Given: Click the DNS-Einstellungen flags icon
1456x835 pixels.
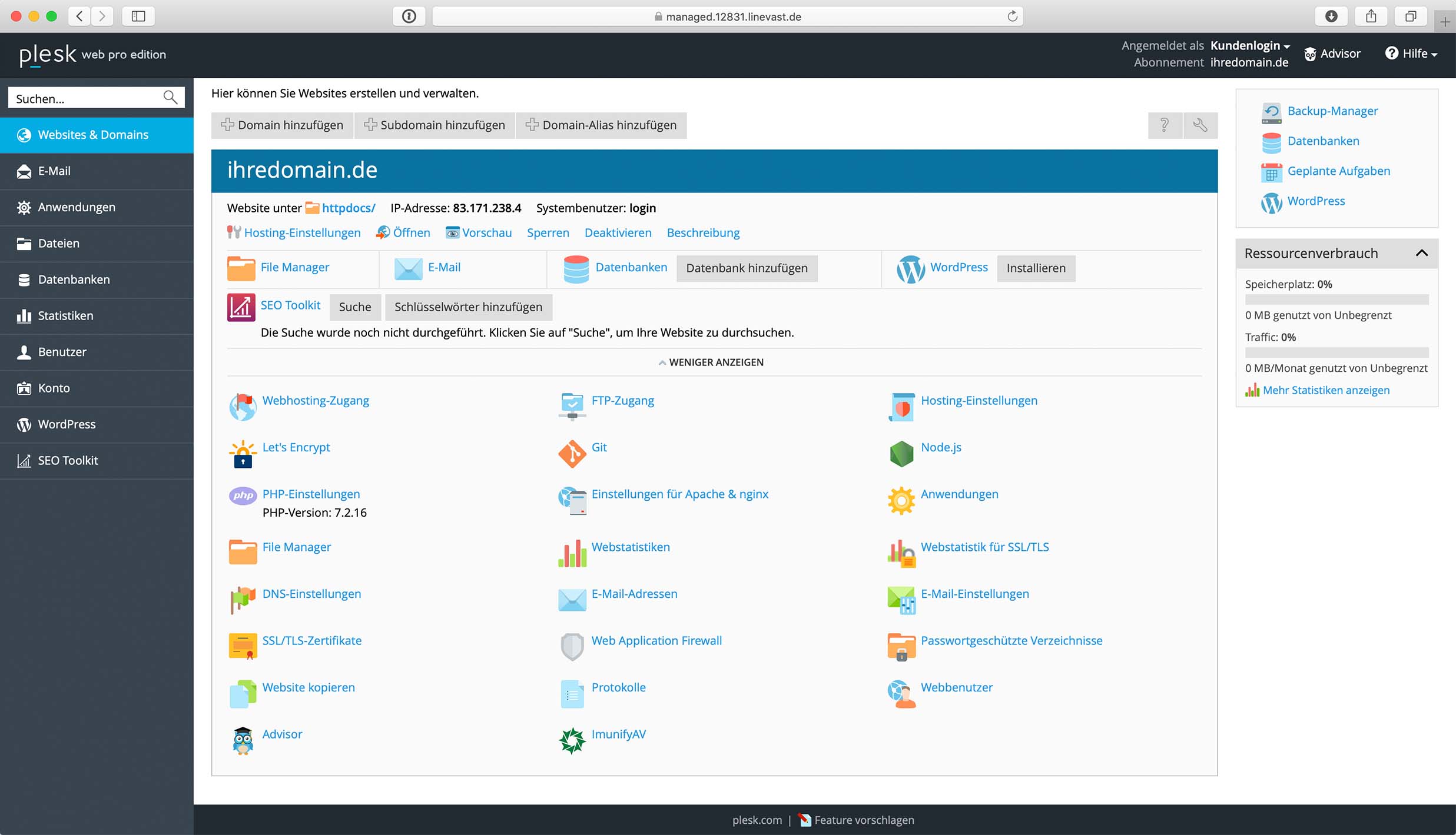Looking at the screenshot, I should pos(243,600).
